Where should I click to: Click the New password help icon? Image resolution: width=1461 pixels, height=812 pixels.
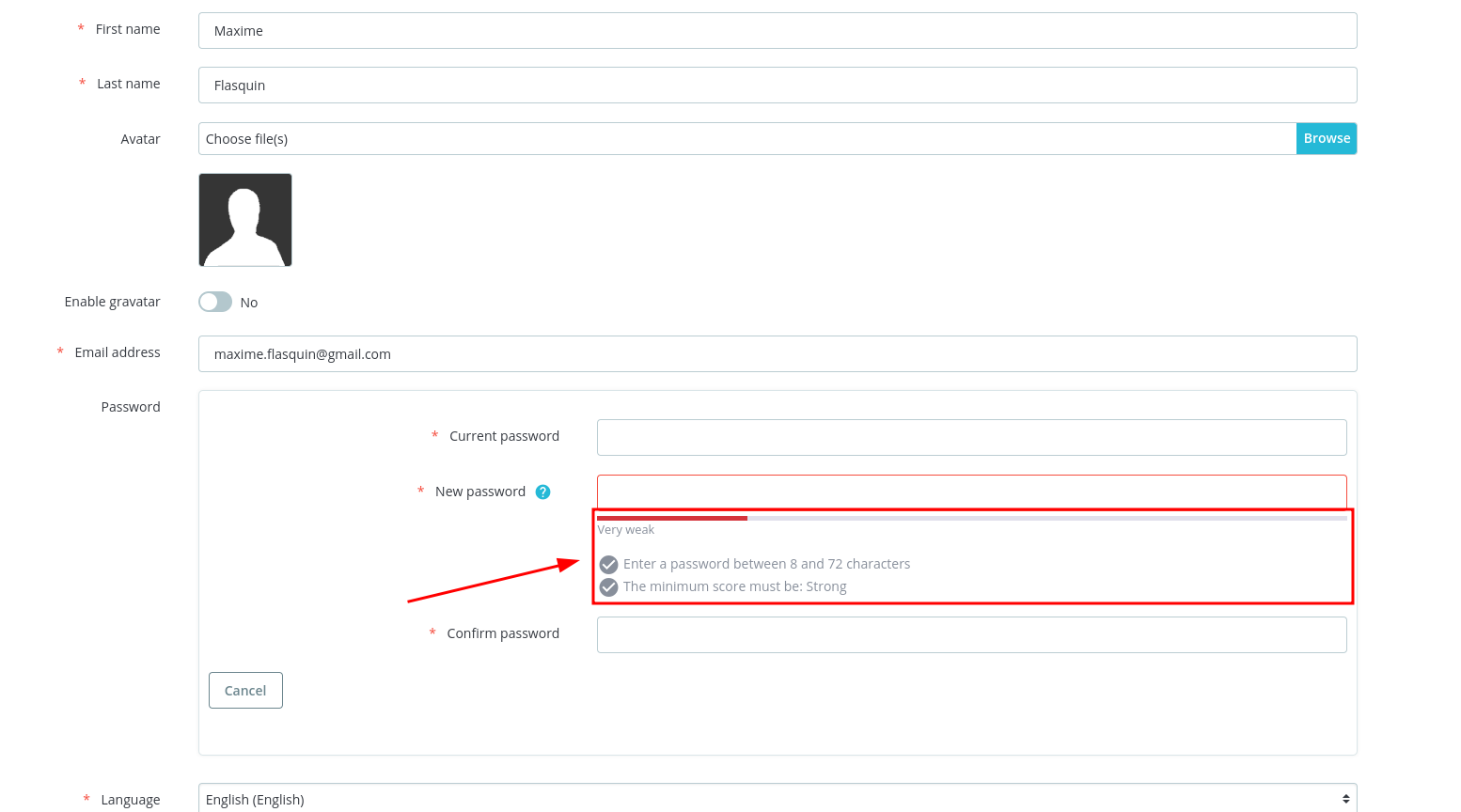pyautogui.click(x=542, y=491)
